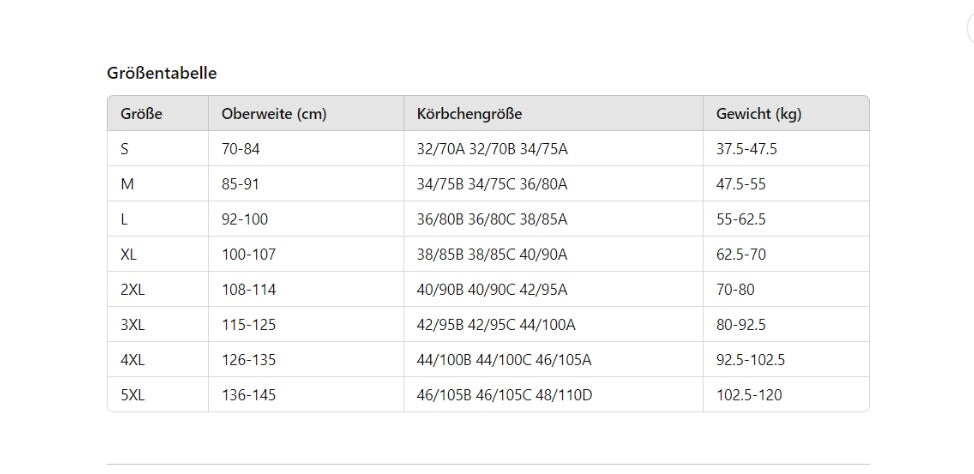Click the 37.5-47.5 weight cell
974x474 pixels.
746,149
